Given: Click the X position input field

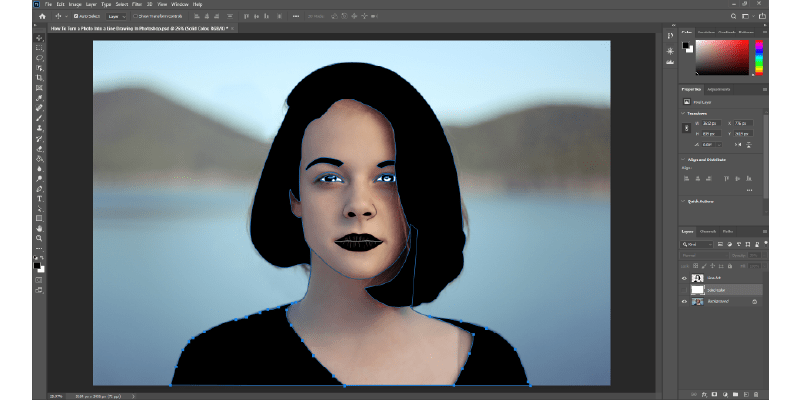Looking at the screenshot, I should [x=744, y=123].
